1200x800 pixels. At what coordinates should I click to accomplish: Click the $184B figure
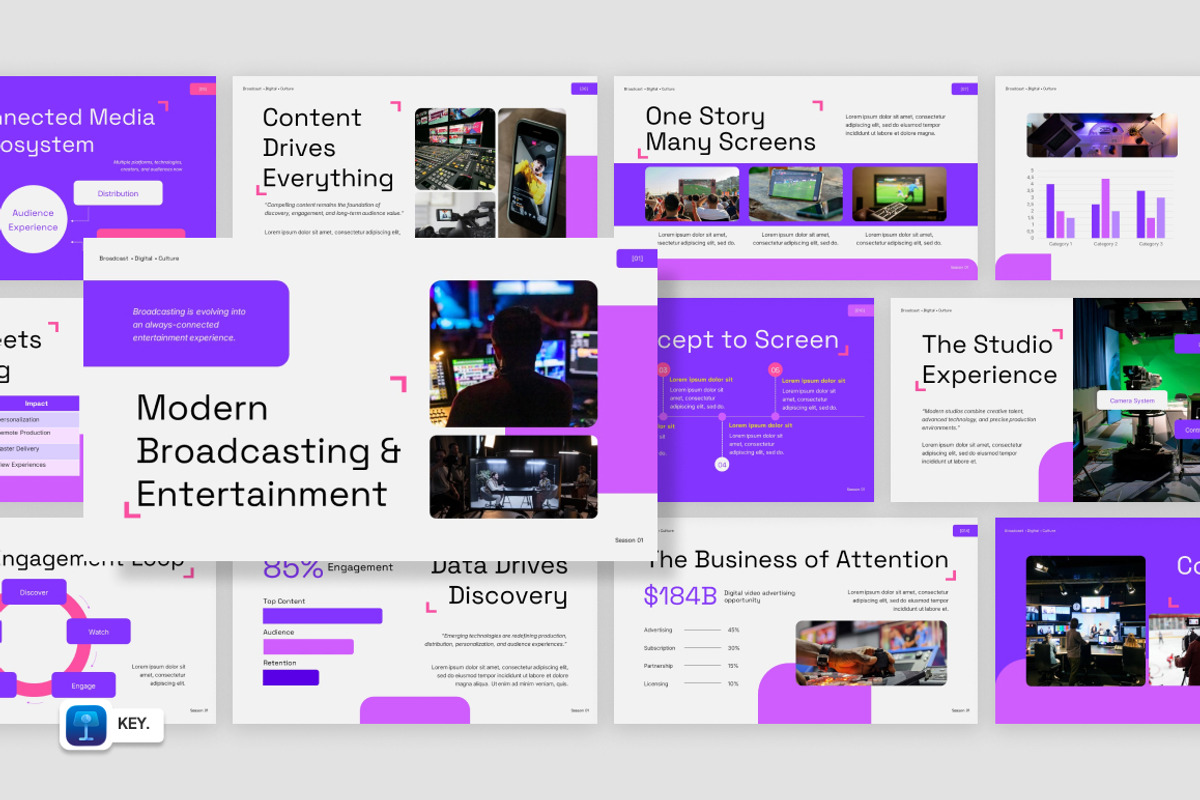pyautogui.click(x=680, y=596)
